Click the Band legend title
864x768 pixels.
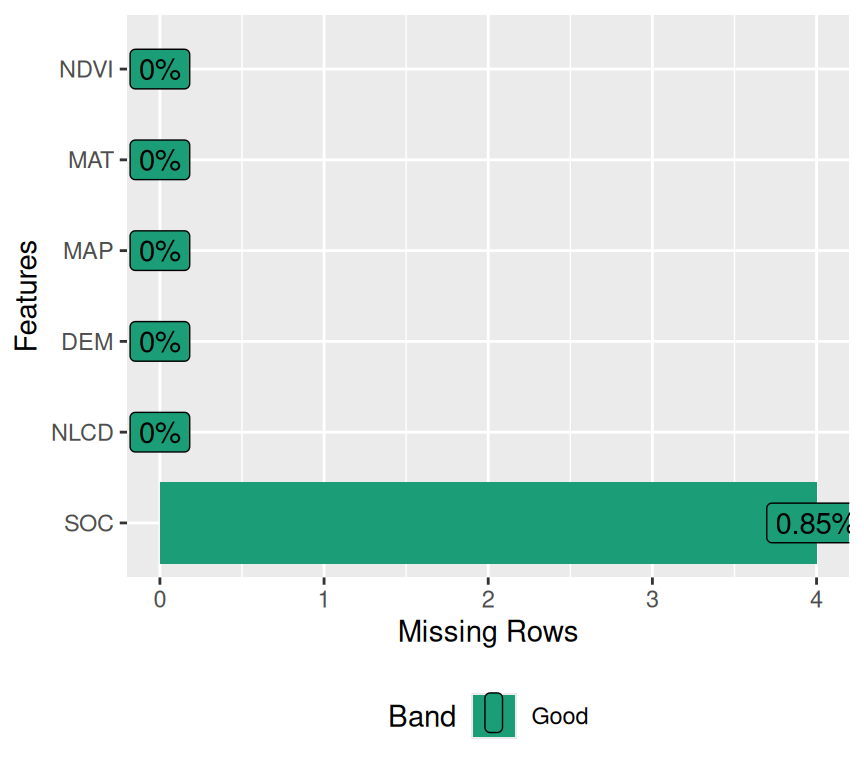click(422, 716)
